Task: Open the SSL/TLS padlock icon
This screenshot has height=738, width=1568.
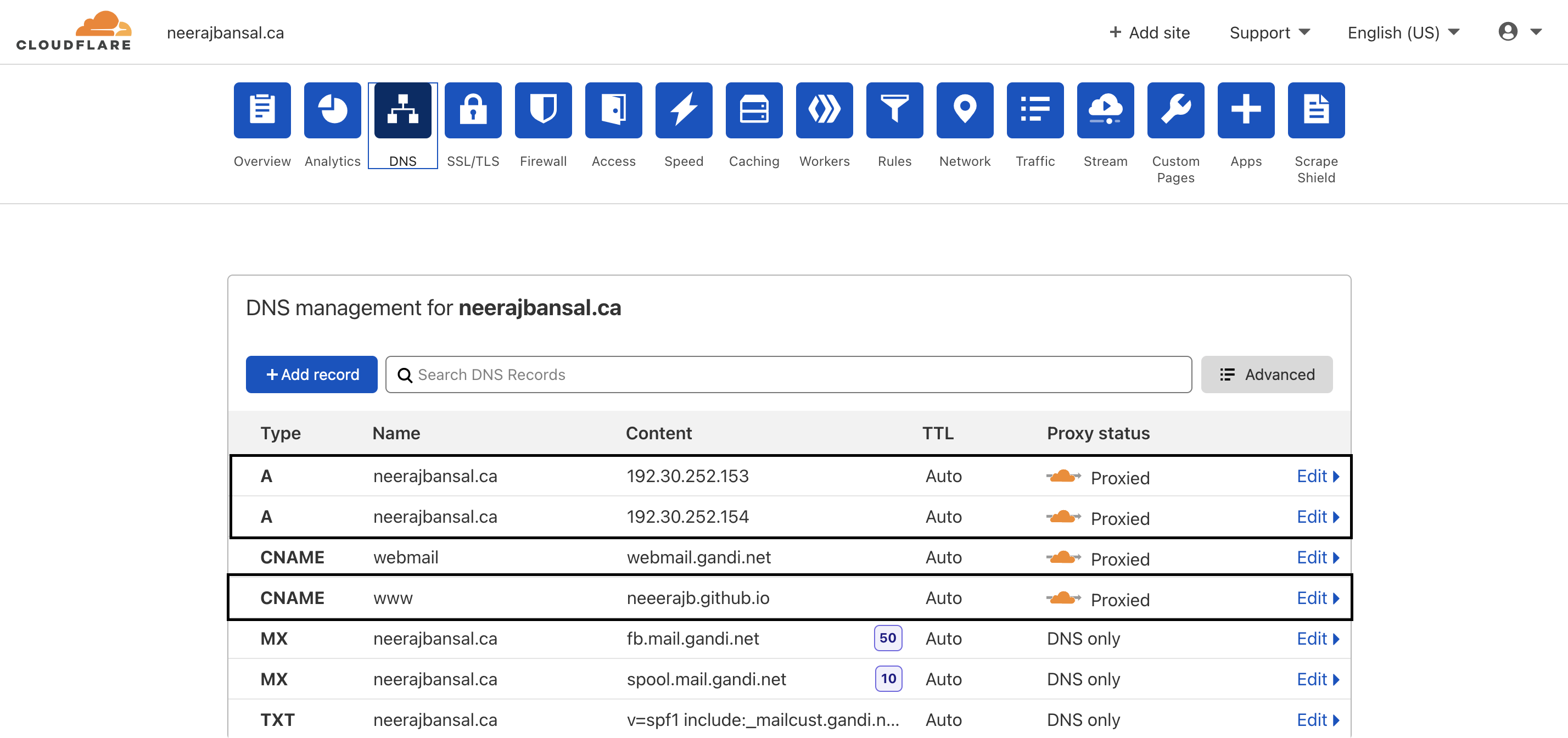Action: (x=473, y=110)
